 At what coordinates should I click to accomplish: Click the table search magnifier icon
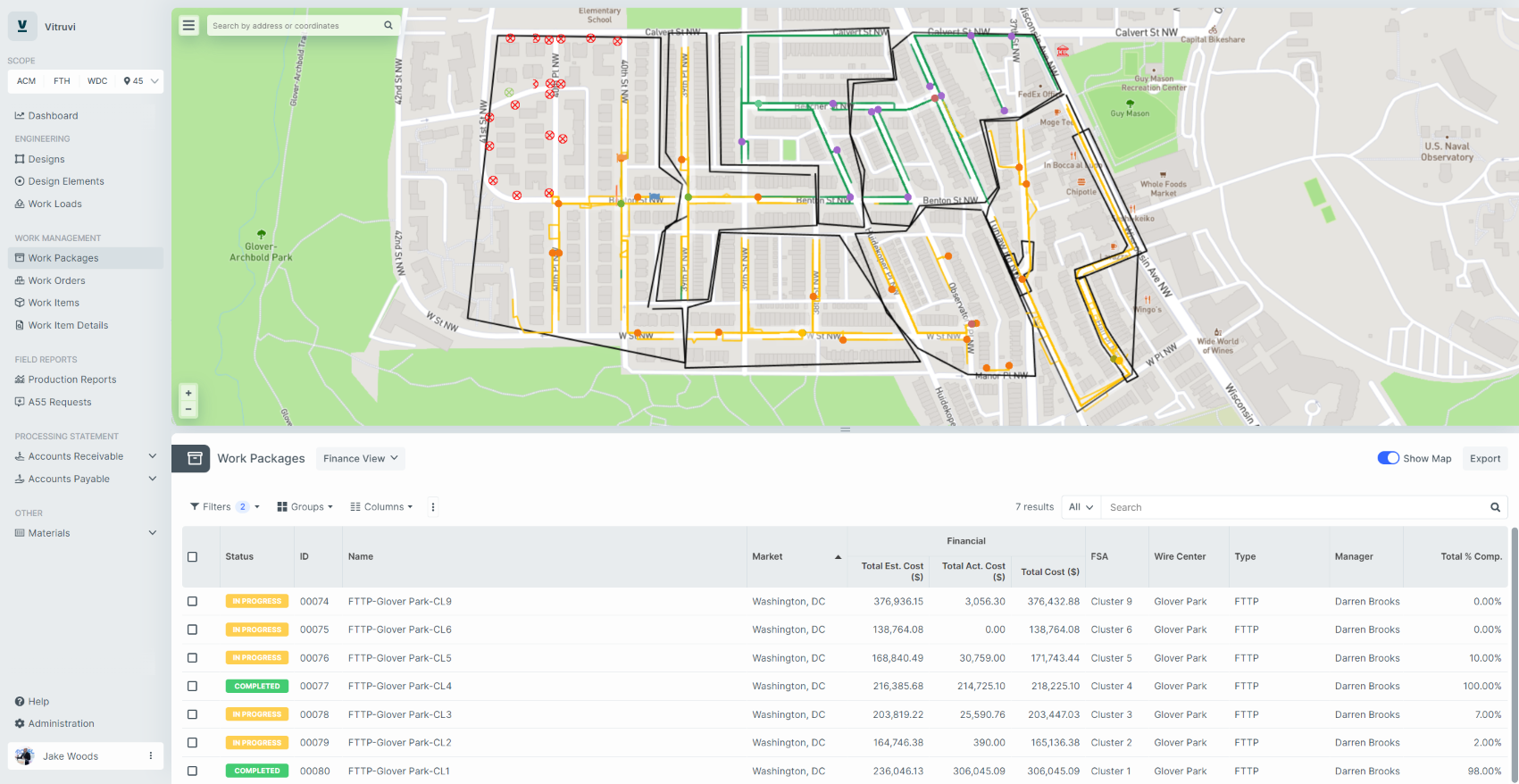coord(1495,507)
